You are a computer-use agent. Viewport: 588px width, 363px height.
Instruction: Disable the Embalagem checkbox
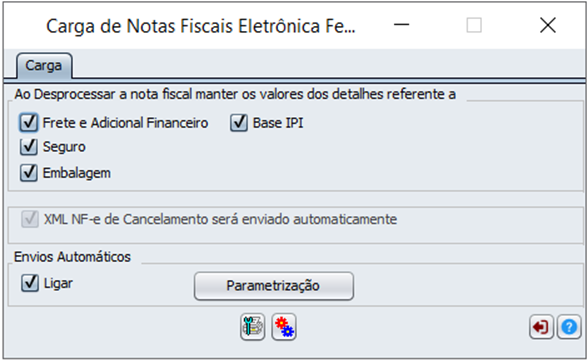pos(29,173)
